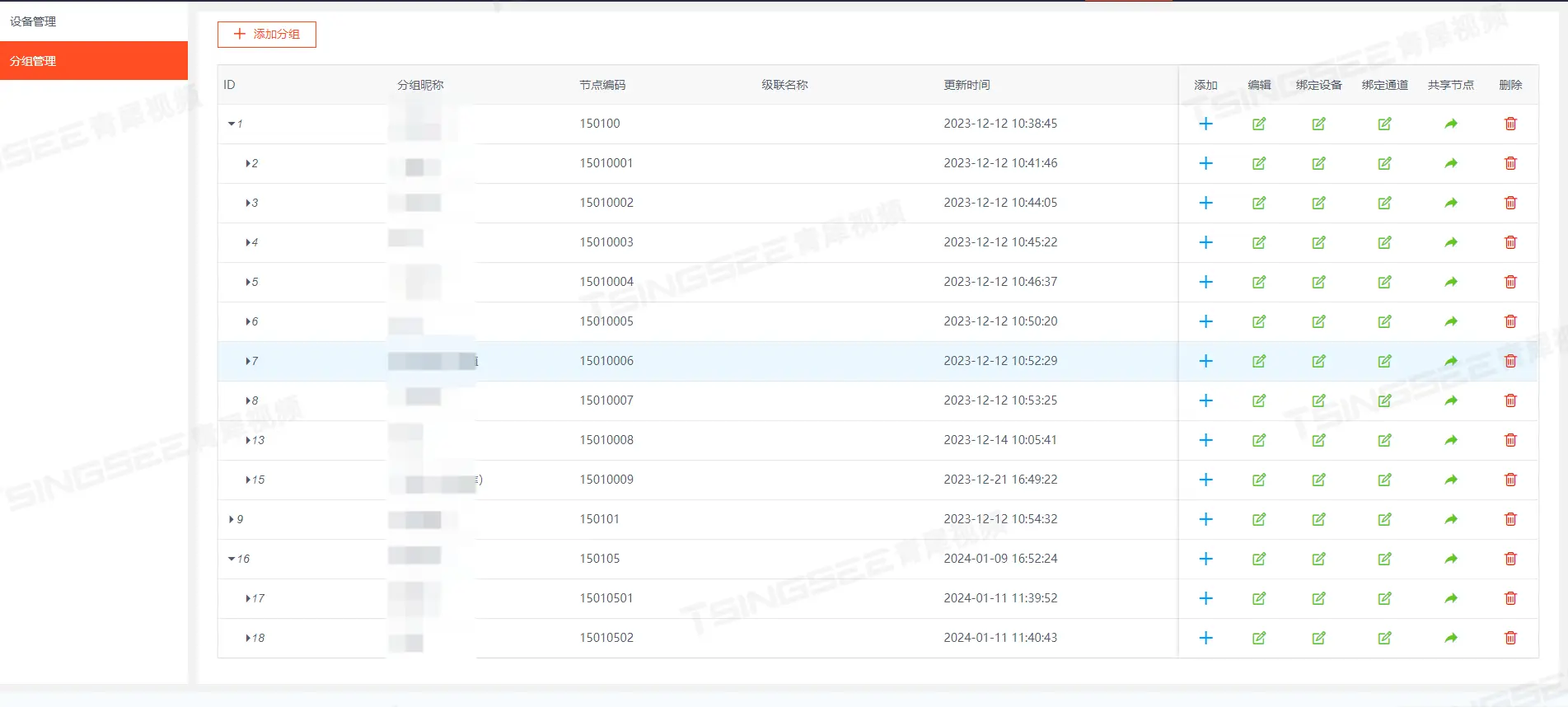The width and height of the screenshot is (1568, 707).
Task: Expand the tree node with ID 3
Action: pyautogui.click(x=248, y=203)
